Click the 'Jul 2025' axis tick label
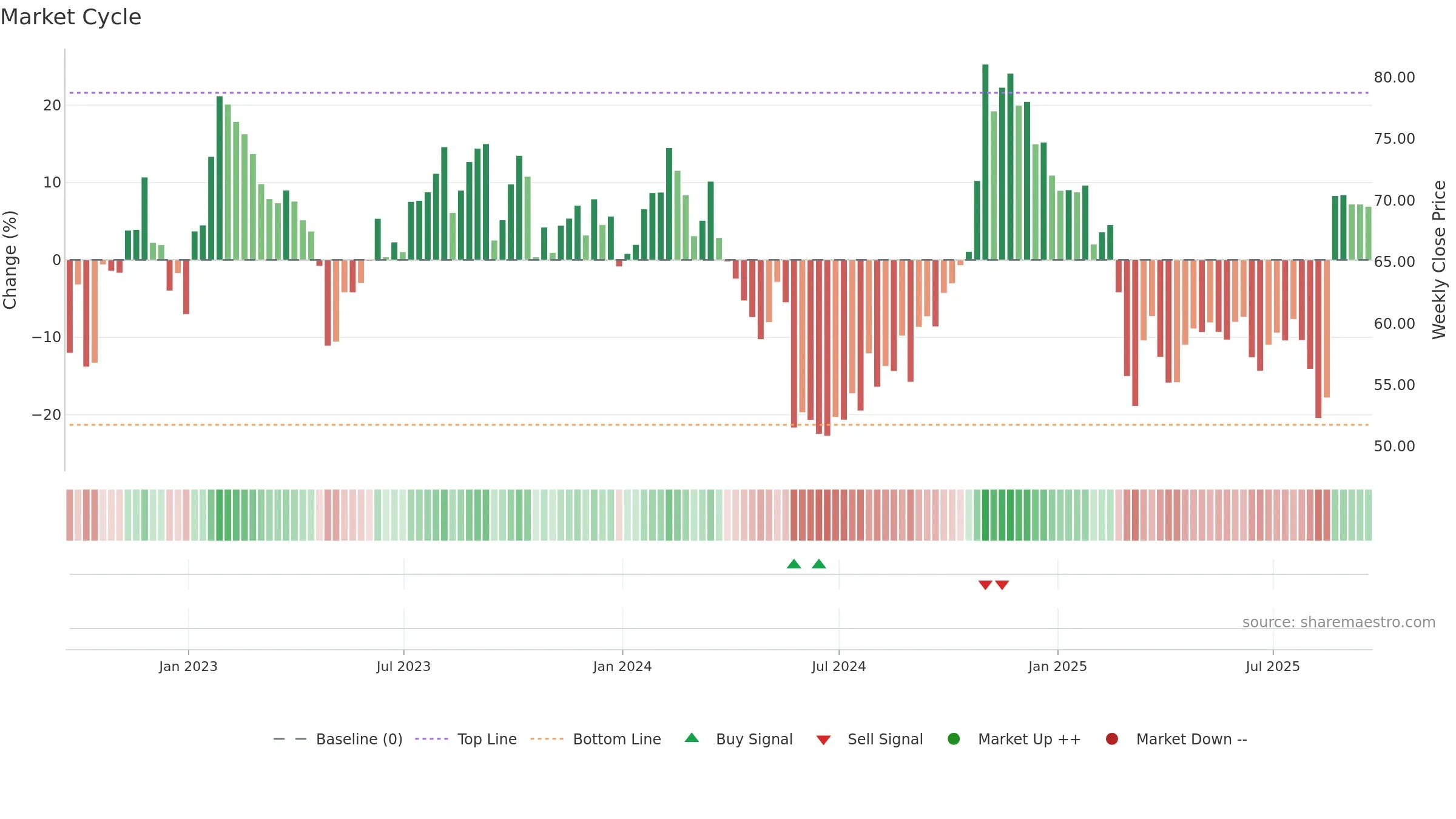 tap(1273, 667)
